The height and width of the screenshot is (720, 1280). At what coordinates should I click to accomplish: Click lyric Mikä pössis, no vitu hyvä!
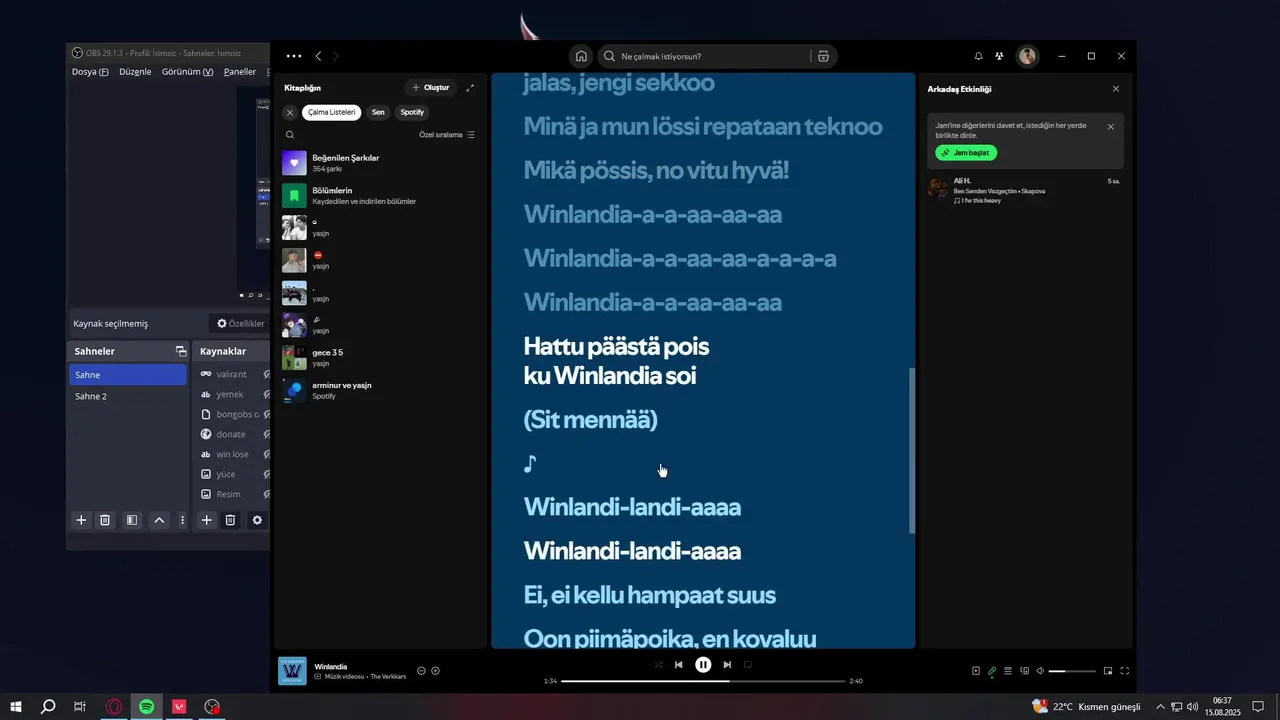point(656,170)
